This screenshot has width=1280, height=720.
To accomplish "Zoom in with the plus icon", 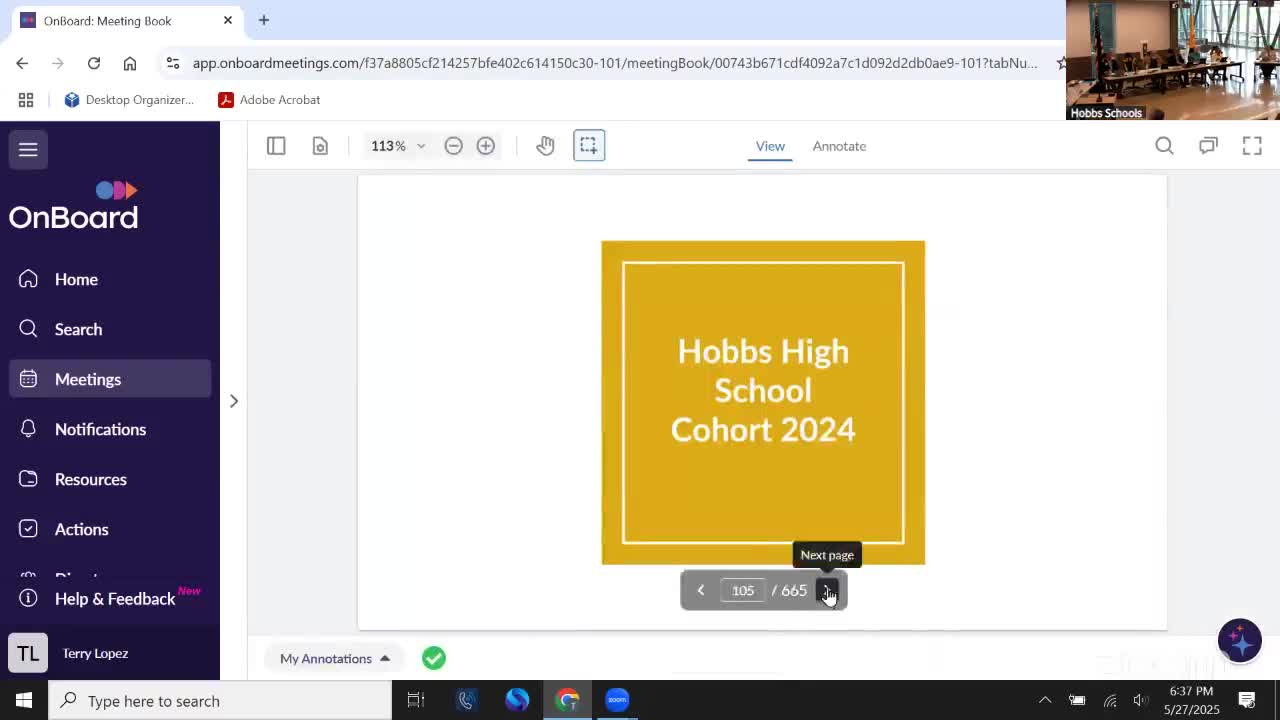I will point(485,146).
